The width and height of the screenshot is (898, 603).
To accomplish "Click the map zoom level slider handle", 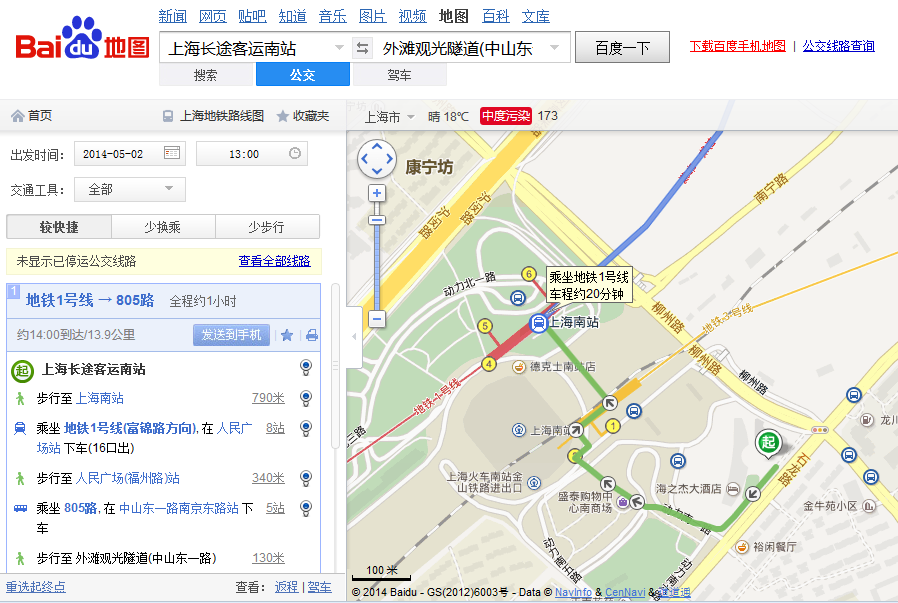I will tap(376, 220).
